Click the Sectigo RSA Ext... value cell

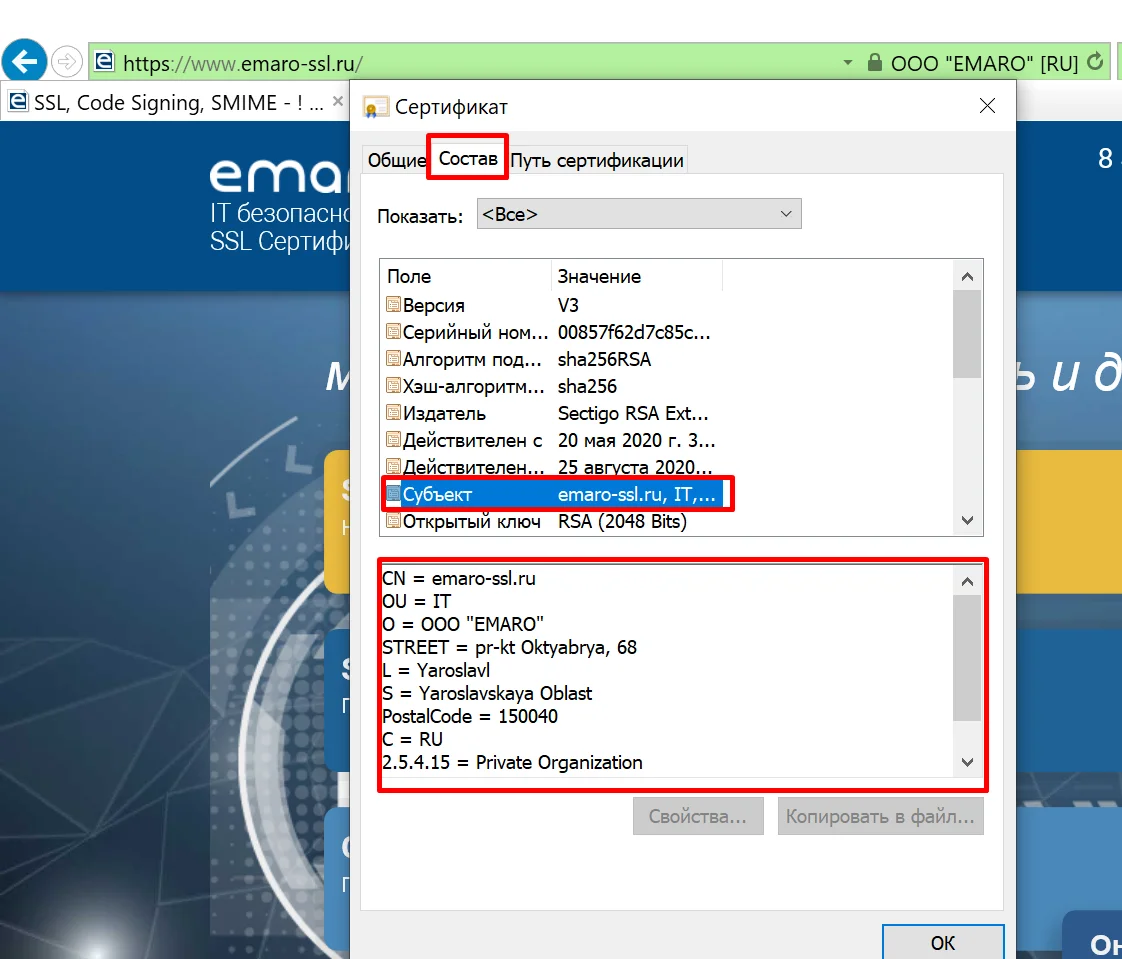(x=633, y=413)
